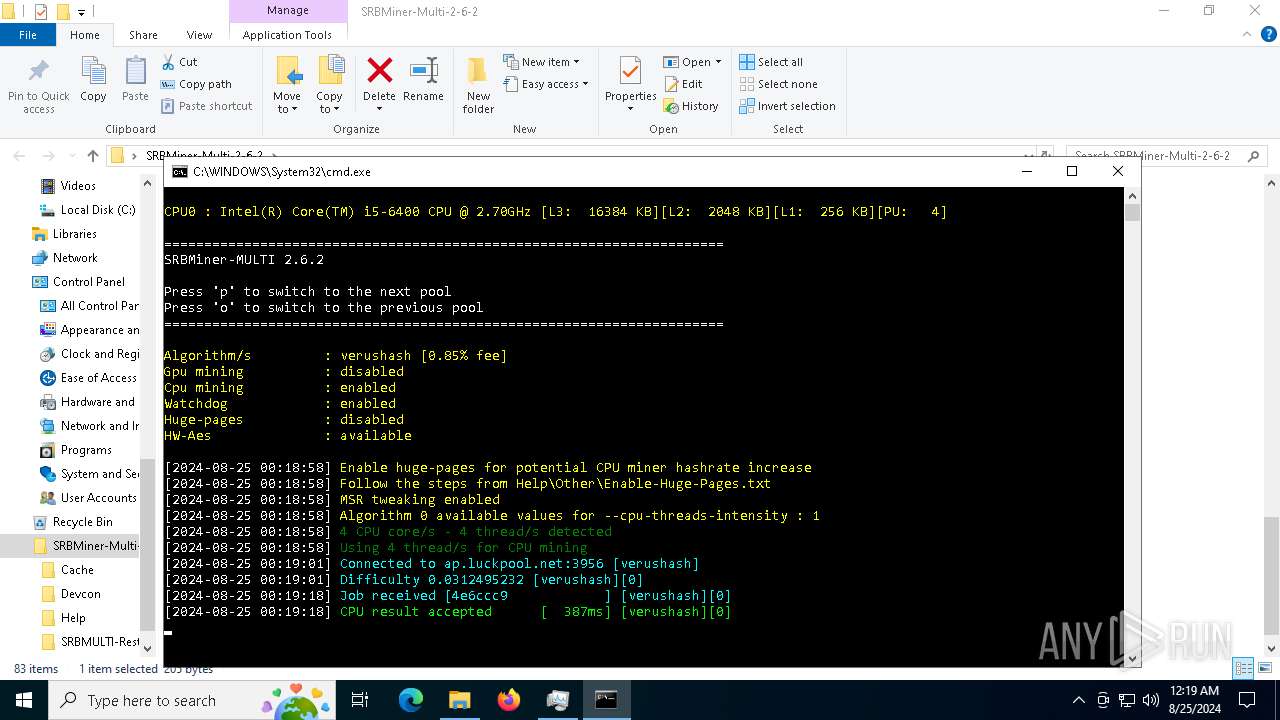Click Copy path in ribbon
This screenshot has width=1280, height=720.
pos(197,84)
